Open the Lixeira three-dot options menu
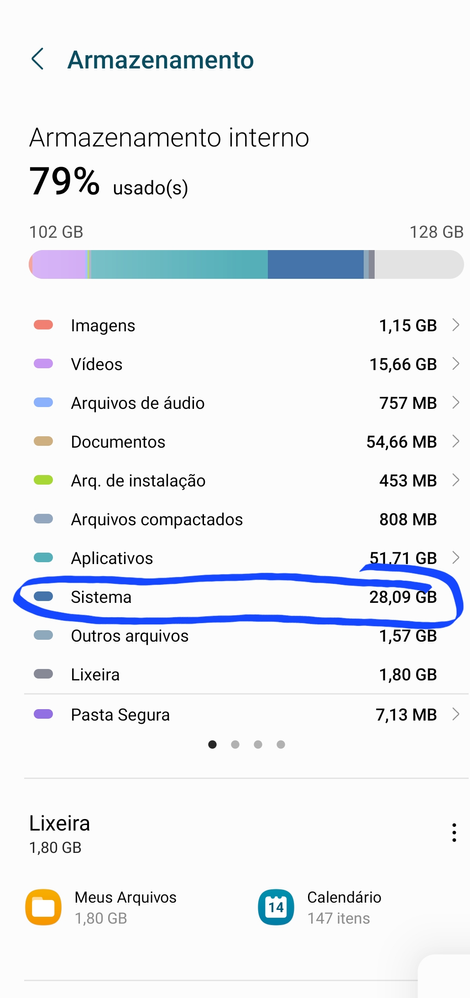This screenshot has width=470, height=998. (x=453, y=833)
